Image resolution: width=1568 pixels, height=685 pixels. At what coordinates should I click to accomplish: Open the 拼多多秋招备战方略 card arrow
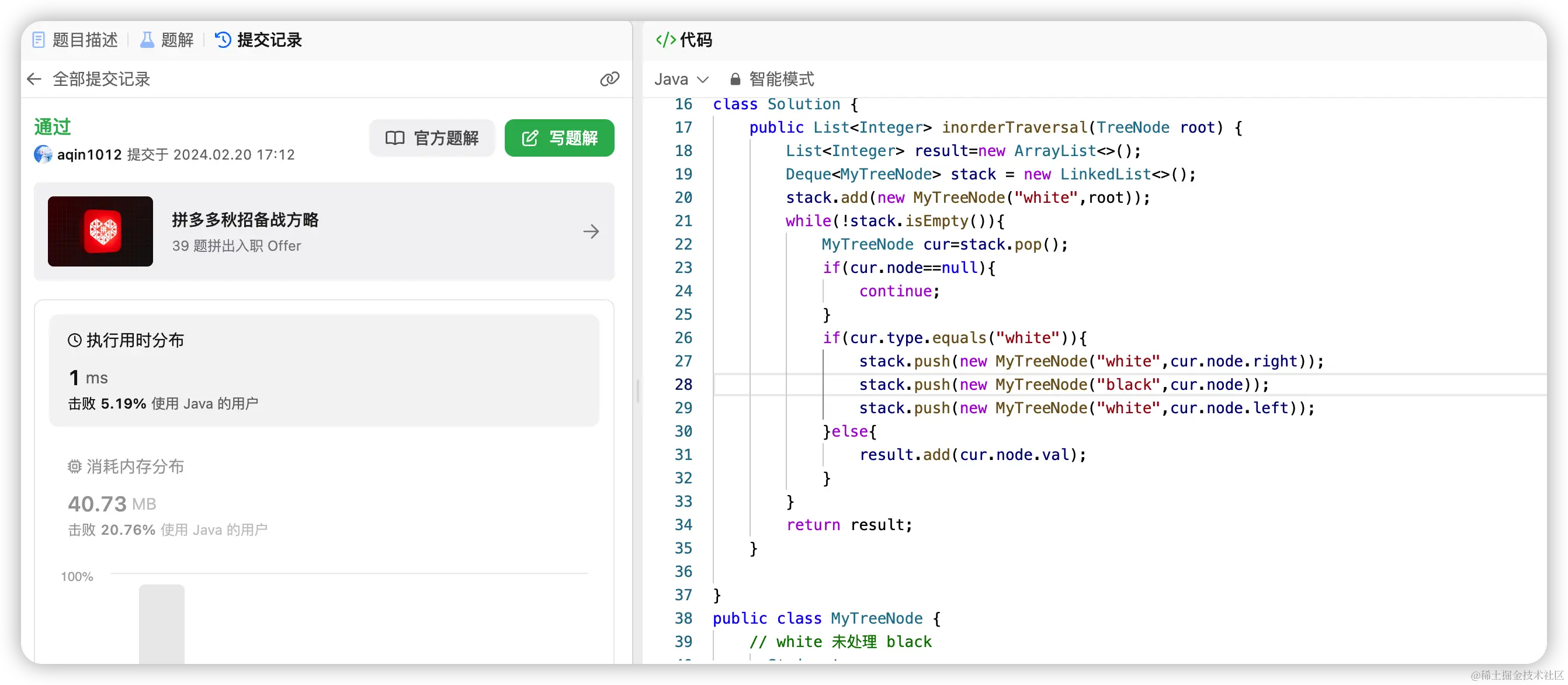591,231
